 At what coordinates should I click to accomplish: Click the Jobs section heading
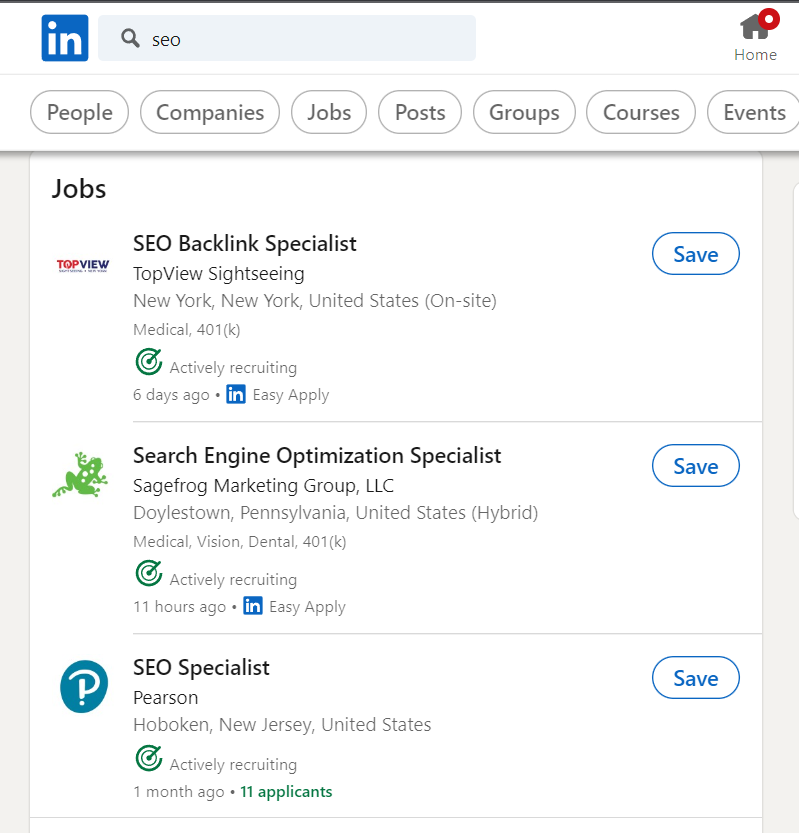[79, 189]
